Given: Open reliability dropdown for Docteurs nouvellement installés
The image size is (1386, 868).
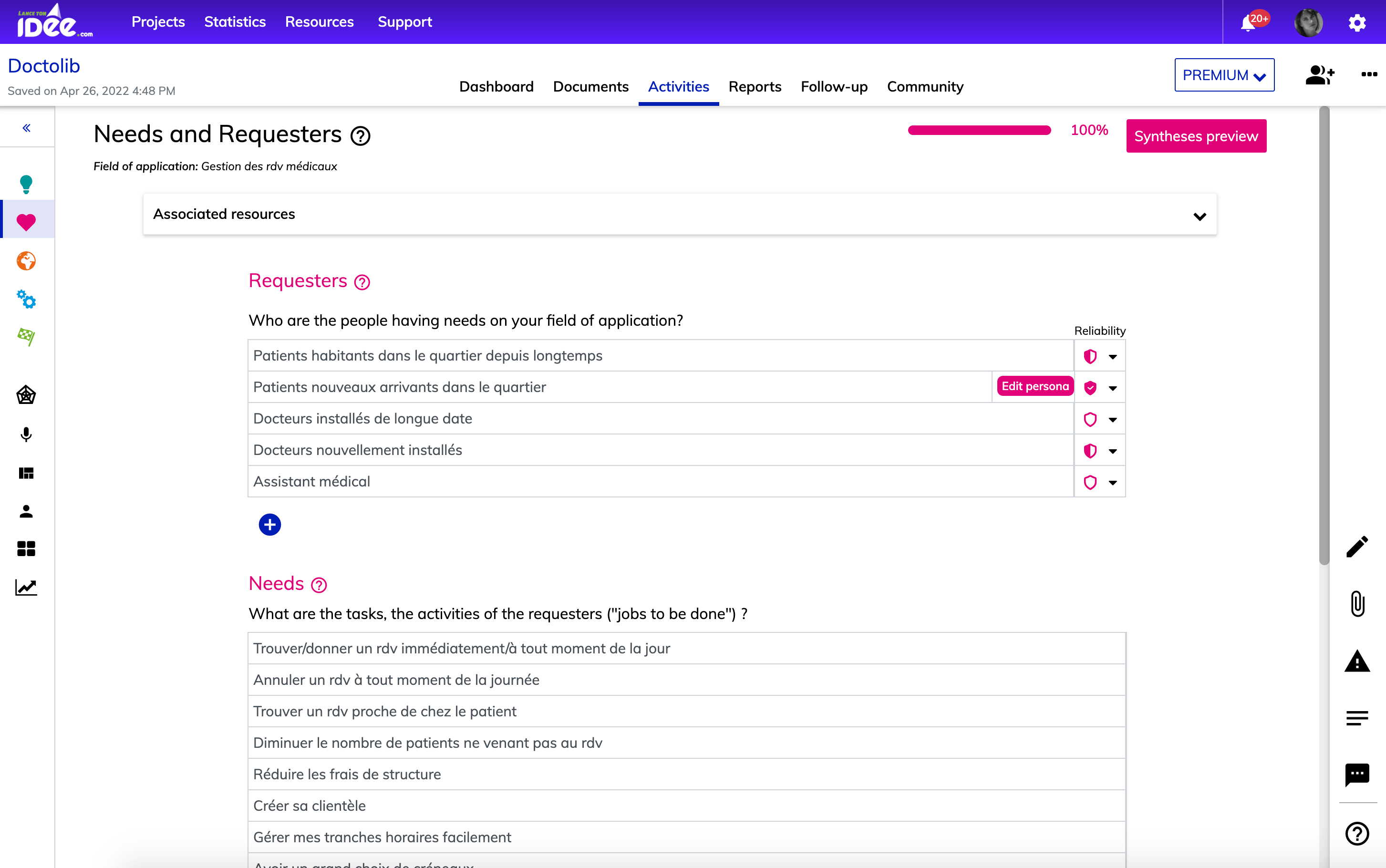Looking at the screenshot, I should click(x=1112, y=451).
